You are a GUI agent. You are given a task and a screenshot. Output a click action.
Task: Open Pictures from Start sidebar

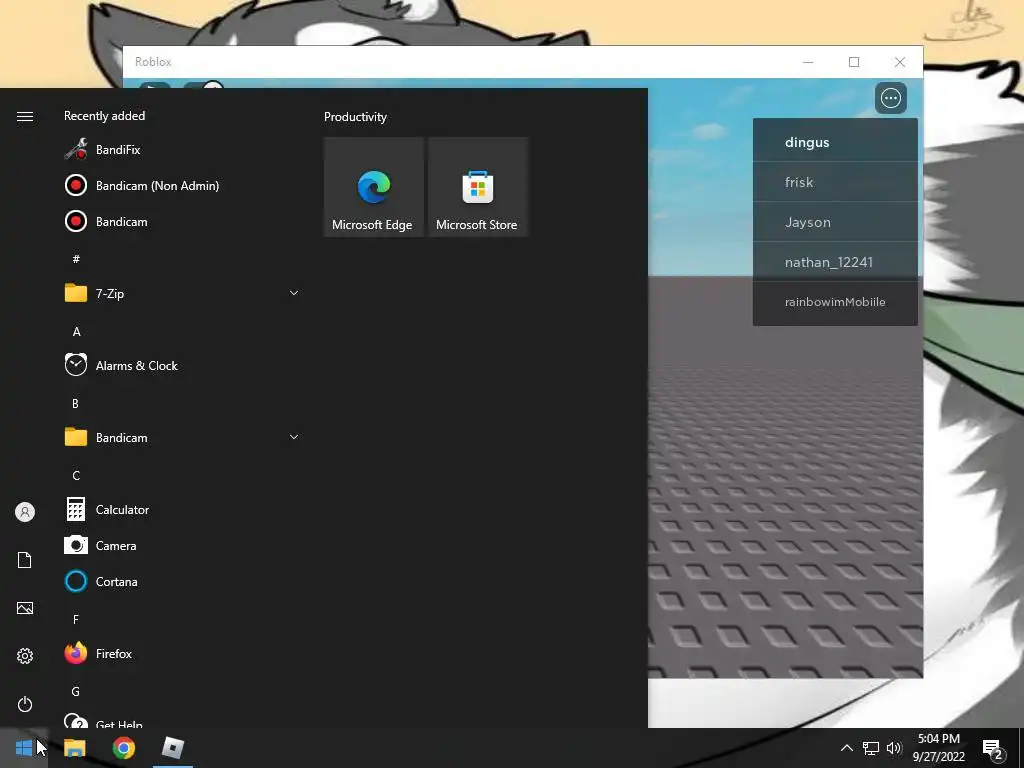click(25, 608)
